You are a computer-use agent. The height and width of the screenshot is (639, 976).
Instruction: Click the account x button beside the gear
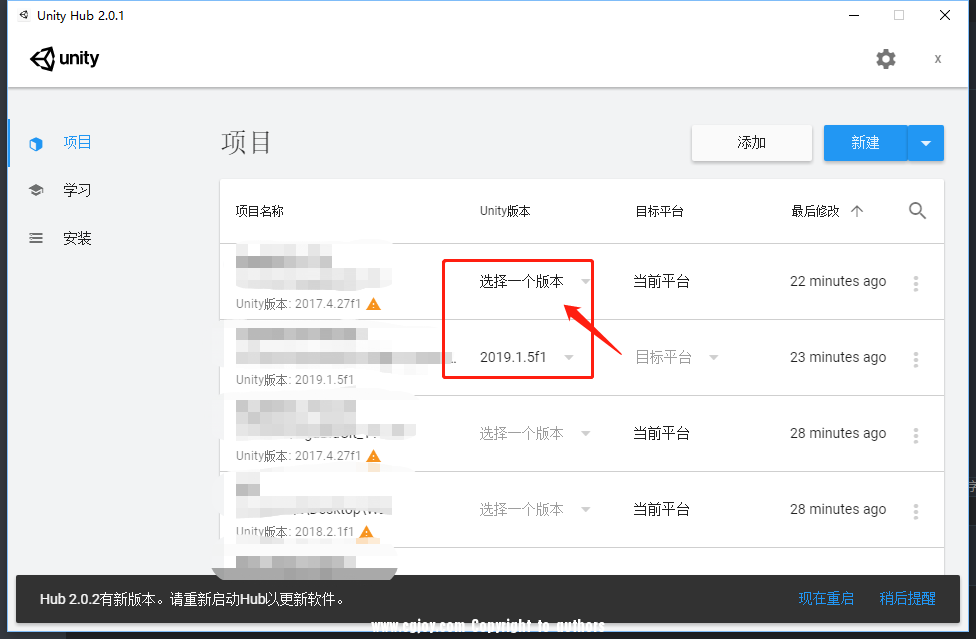click(937, 59)
